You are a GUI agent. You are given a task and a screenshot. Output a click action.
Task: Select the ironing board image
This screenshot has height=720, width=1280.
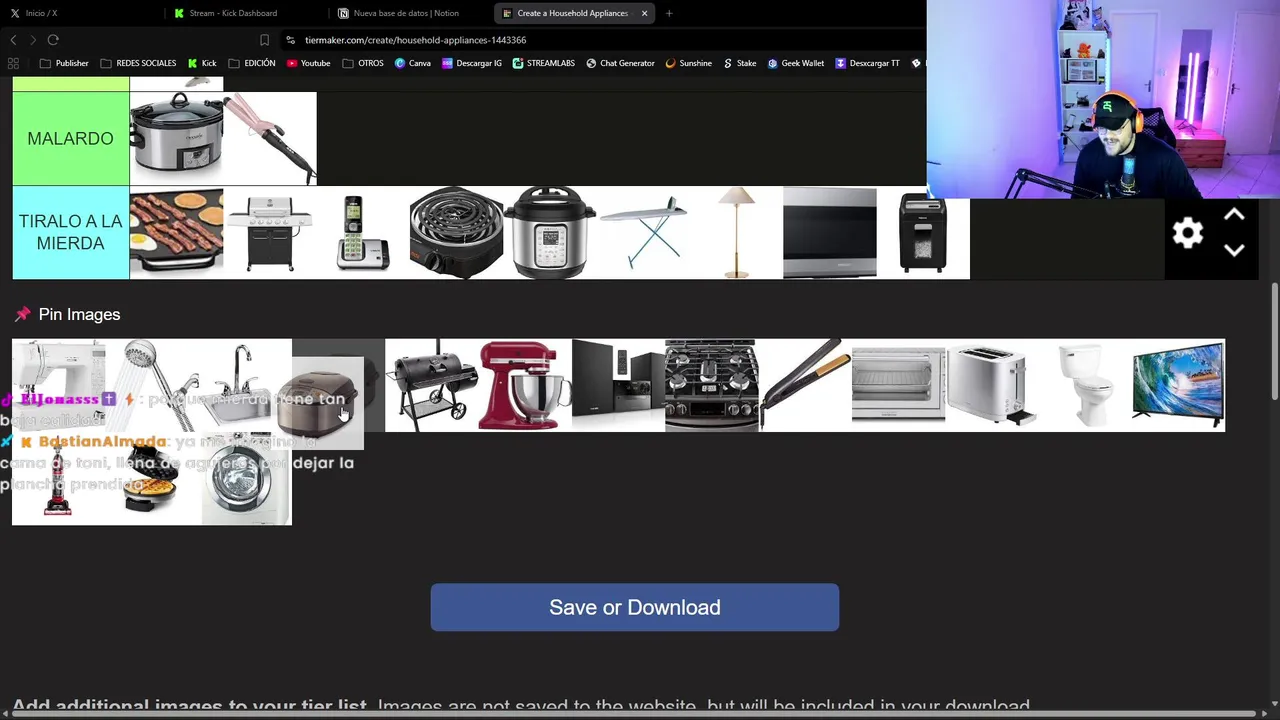[x=643, y=232]
